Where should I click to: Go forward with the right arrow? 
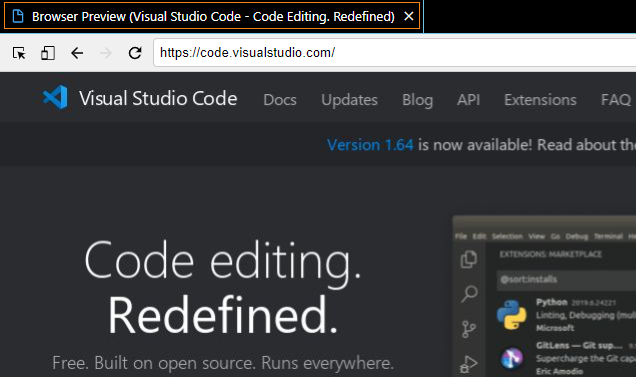[106, 53]
